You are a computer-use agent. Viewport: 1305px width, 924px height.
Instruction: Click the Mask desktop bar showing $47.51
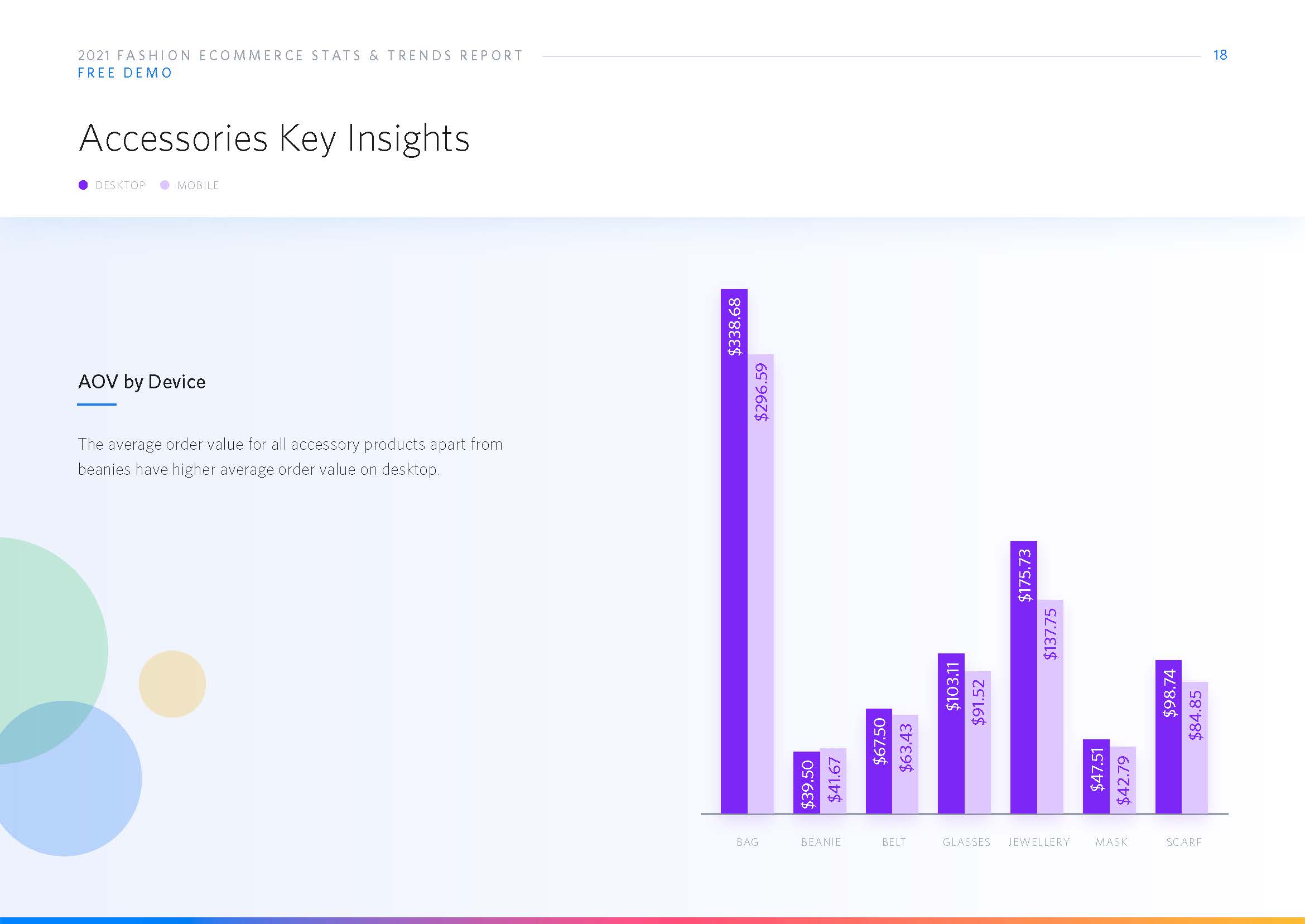tap(1096, 776)
